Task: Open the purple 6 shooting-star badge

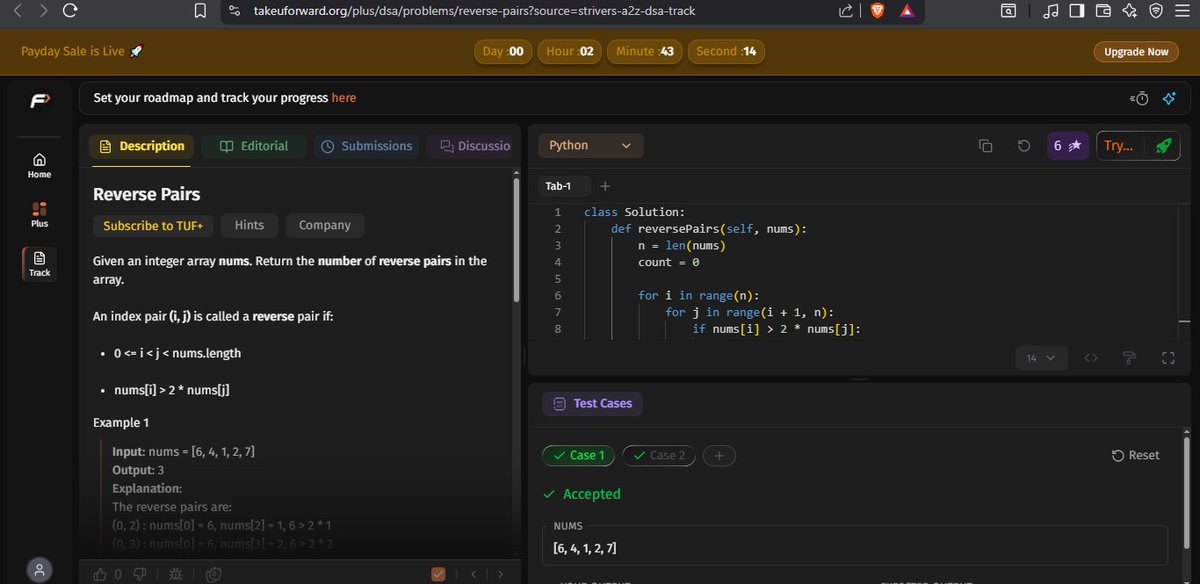Action: click(1068, 146)
